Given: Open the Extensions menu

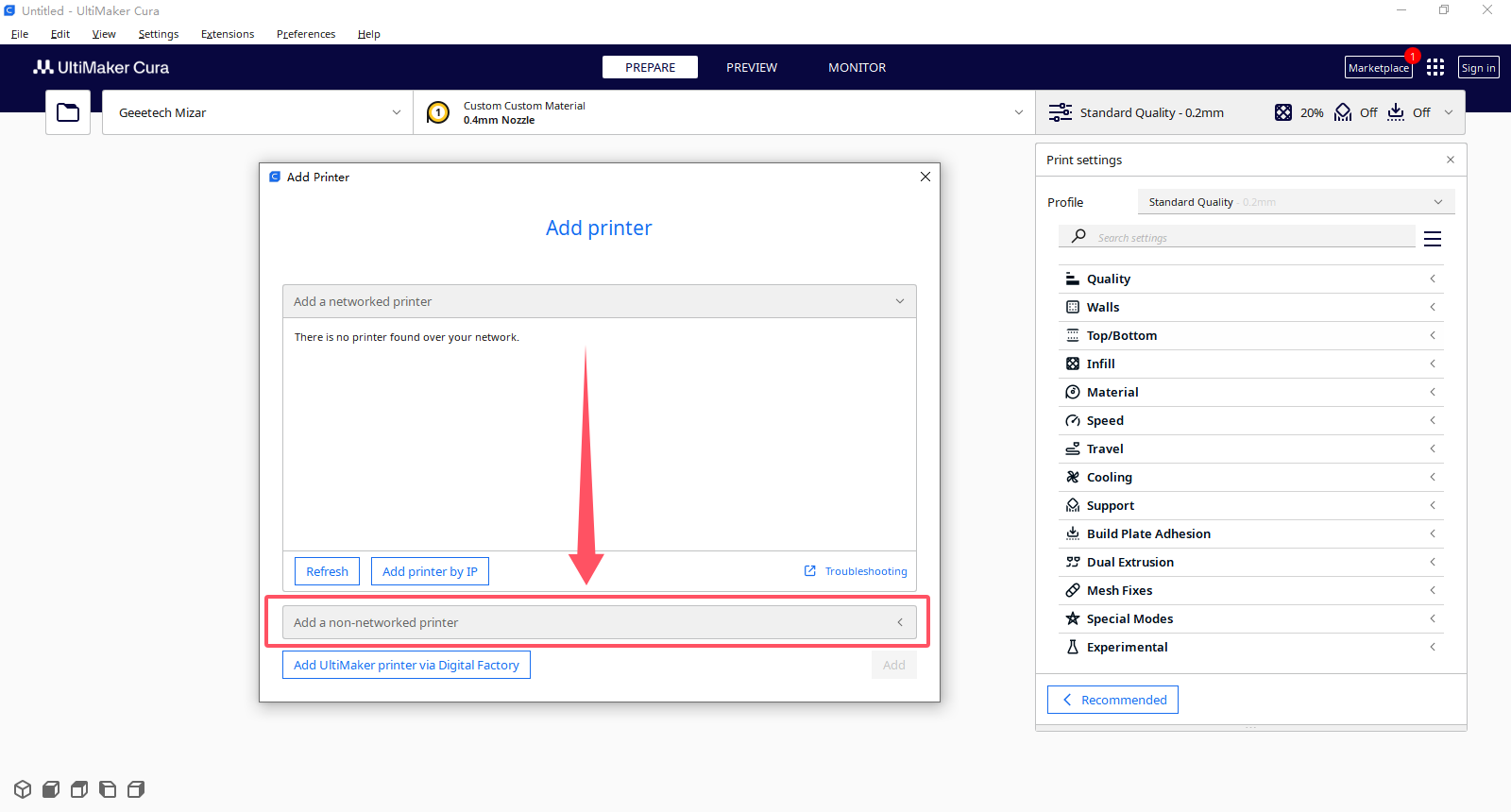Looking at the screenshot, I should [x=228, y=34].
